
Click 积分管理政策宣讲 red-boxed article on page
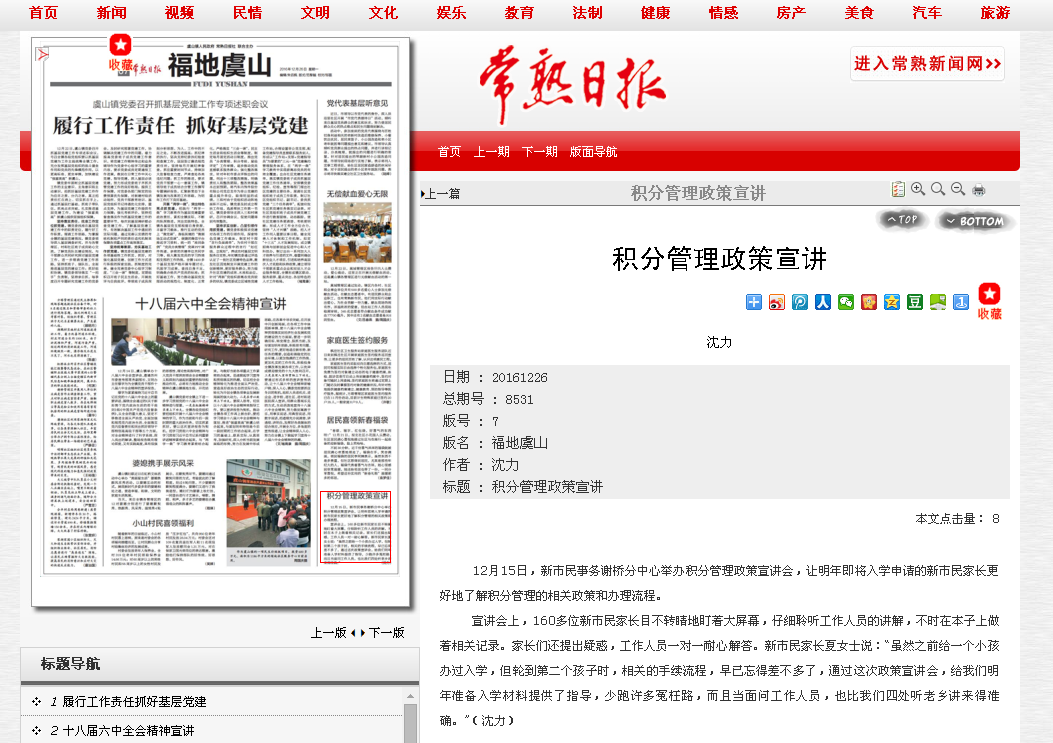(x=356, y=527)
